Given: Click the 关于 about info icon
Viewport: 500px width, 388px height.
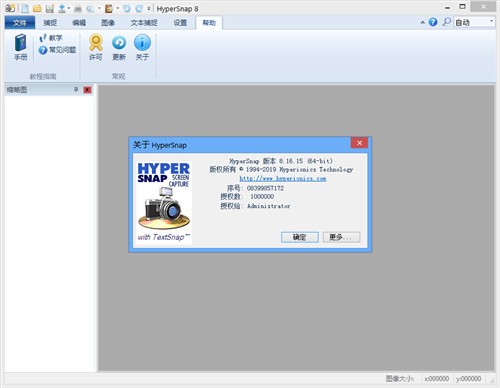Looking at the screenshot, I should pyautogui.click(x=142, y=47).
